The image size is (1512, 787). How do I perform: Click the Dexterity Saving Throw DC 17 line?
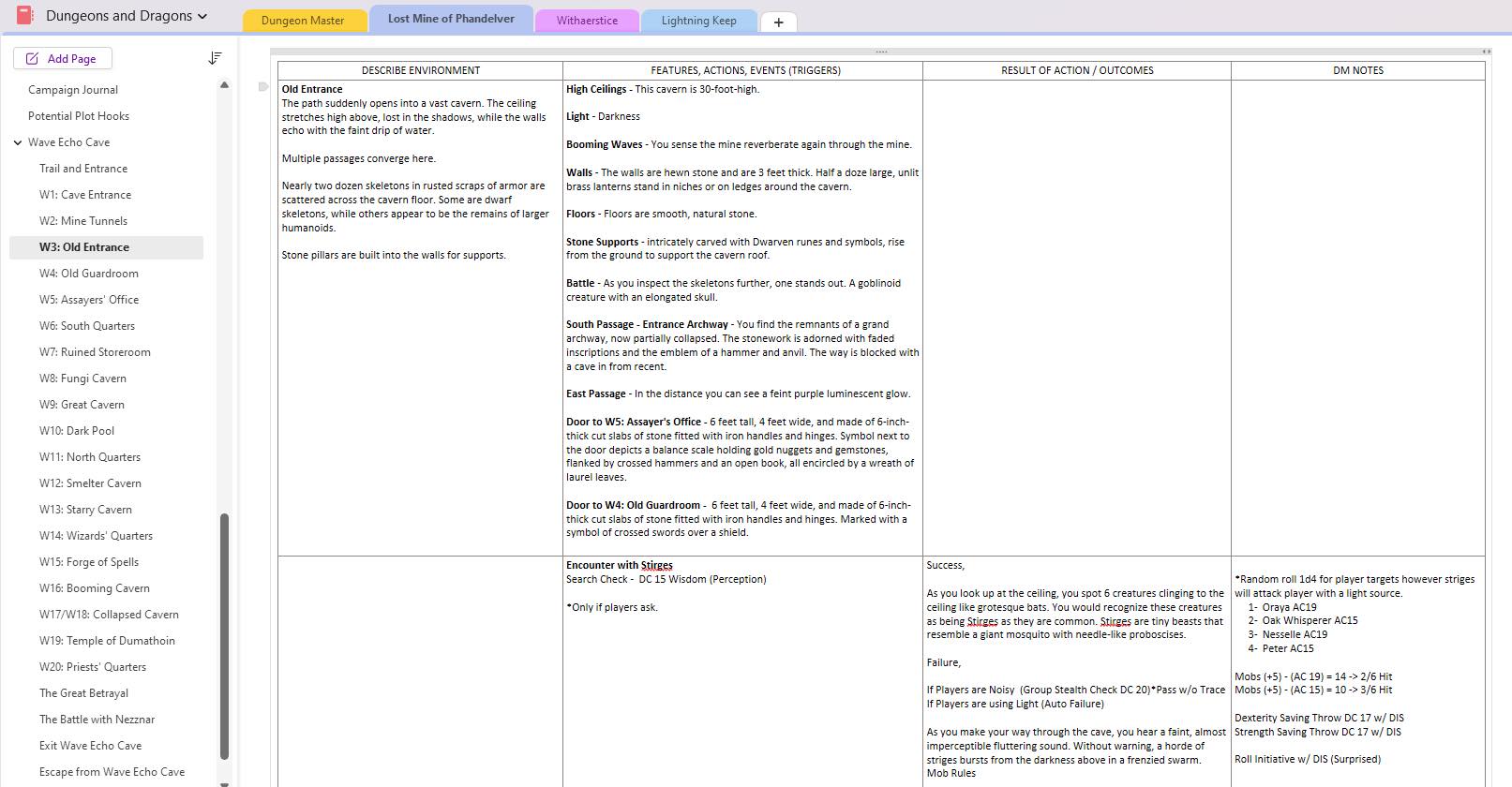click(1319, 718)
